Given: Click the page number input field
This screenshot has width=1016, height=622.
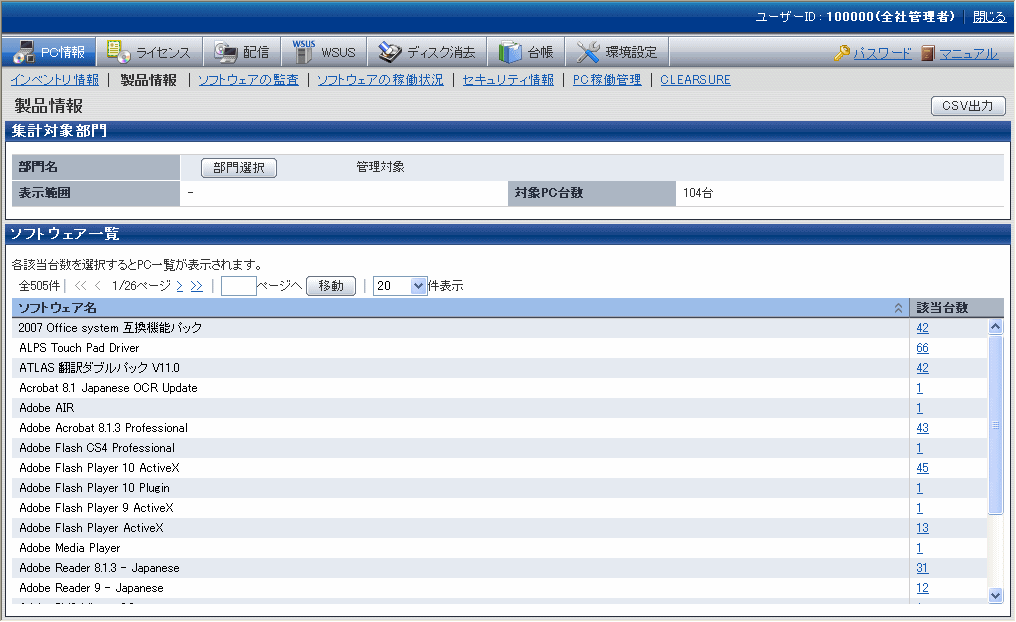Looking at the screenshot, I should 238,286.
